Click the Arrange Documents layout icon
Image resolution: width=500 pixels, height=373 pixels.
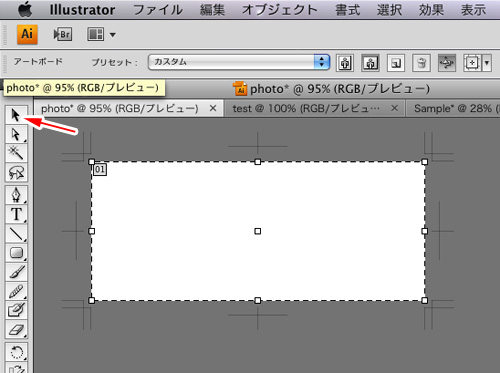[x=96, y=34]
